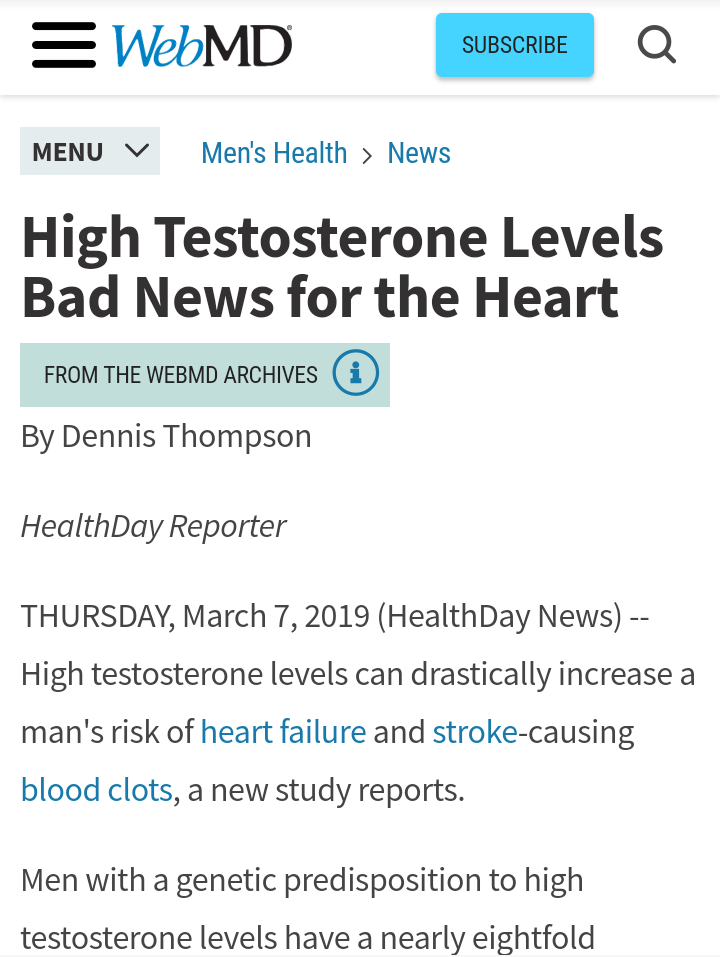Click the archives info icon
This screenshot has width=720, height=957.
(x=356, y=372)
